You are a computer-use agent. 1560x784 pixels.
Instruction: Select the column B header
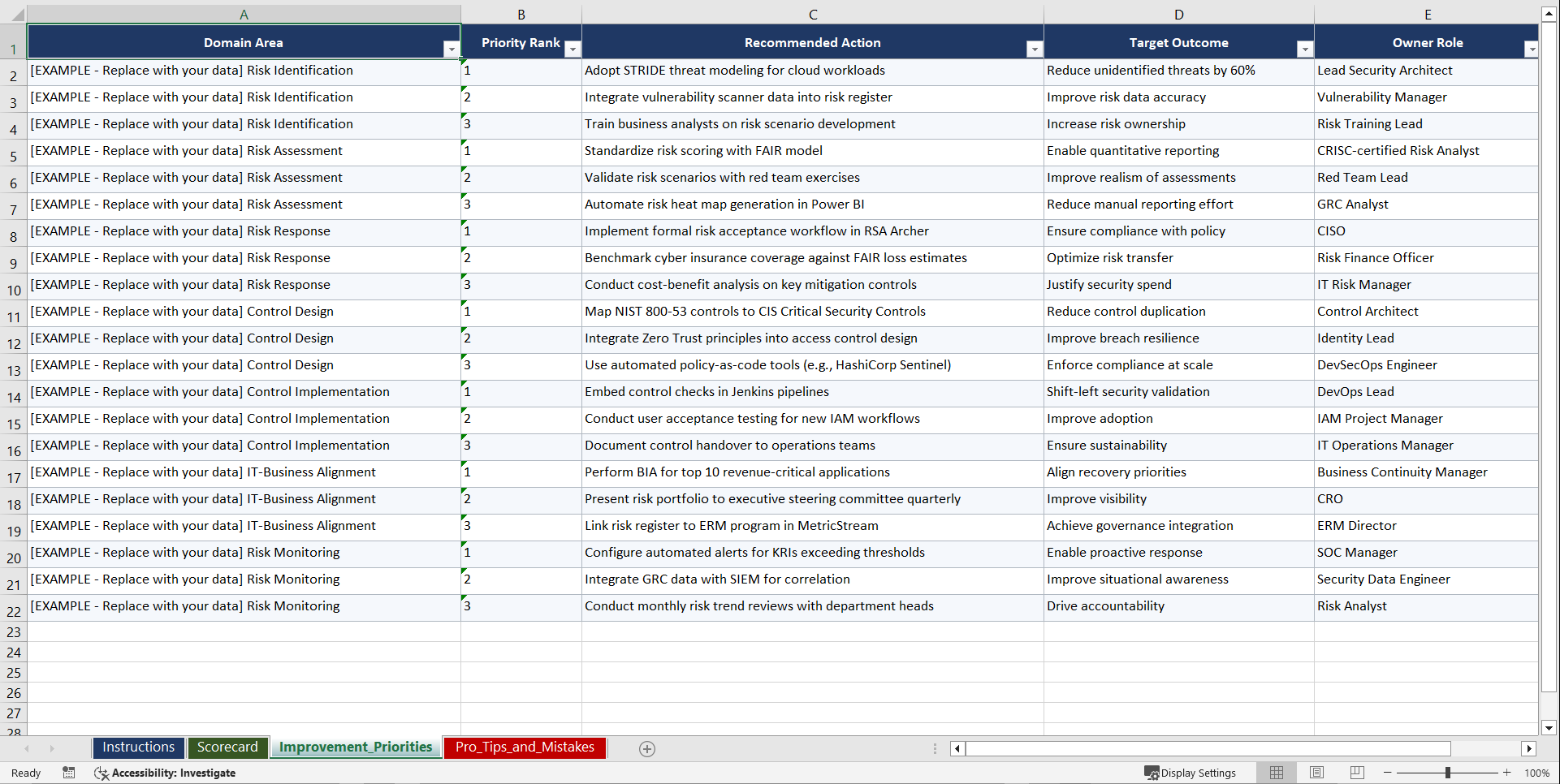coord(521,14)
